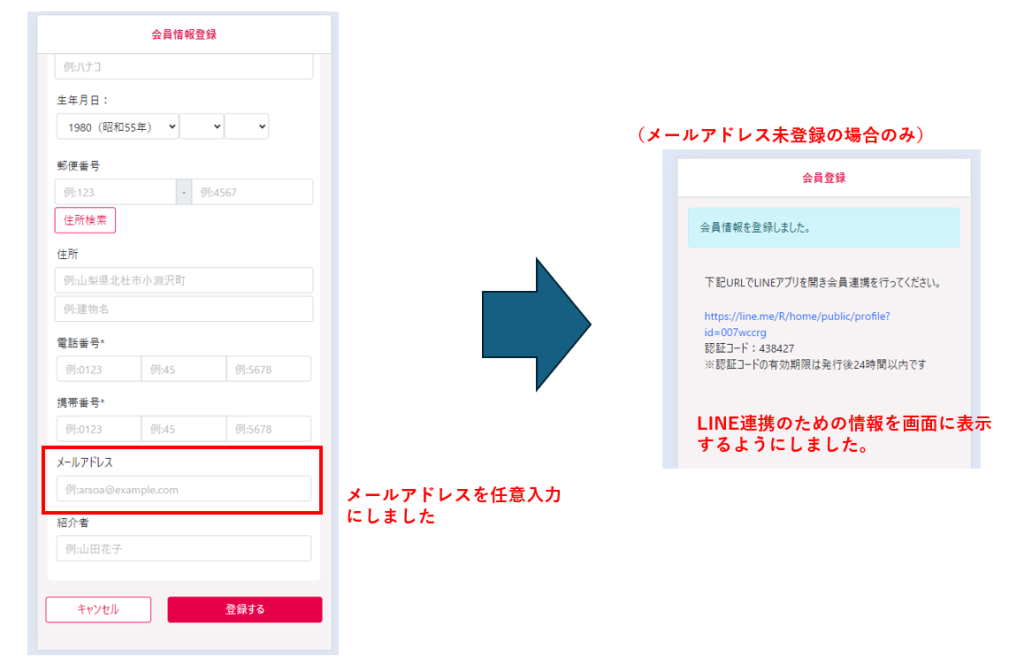1024x672 pixels.
Task: Open the line.me profile URL link
Action: pos(796,323)
